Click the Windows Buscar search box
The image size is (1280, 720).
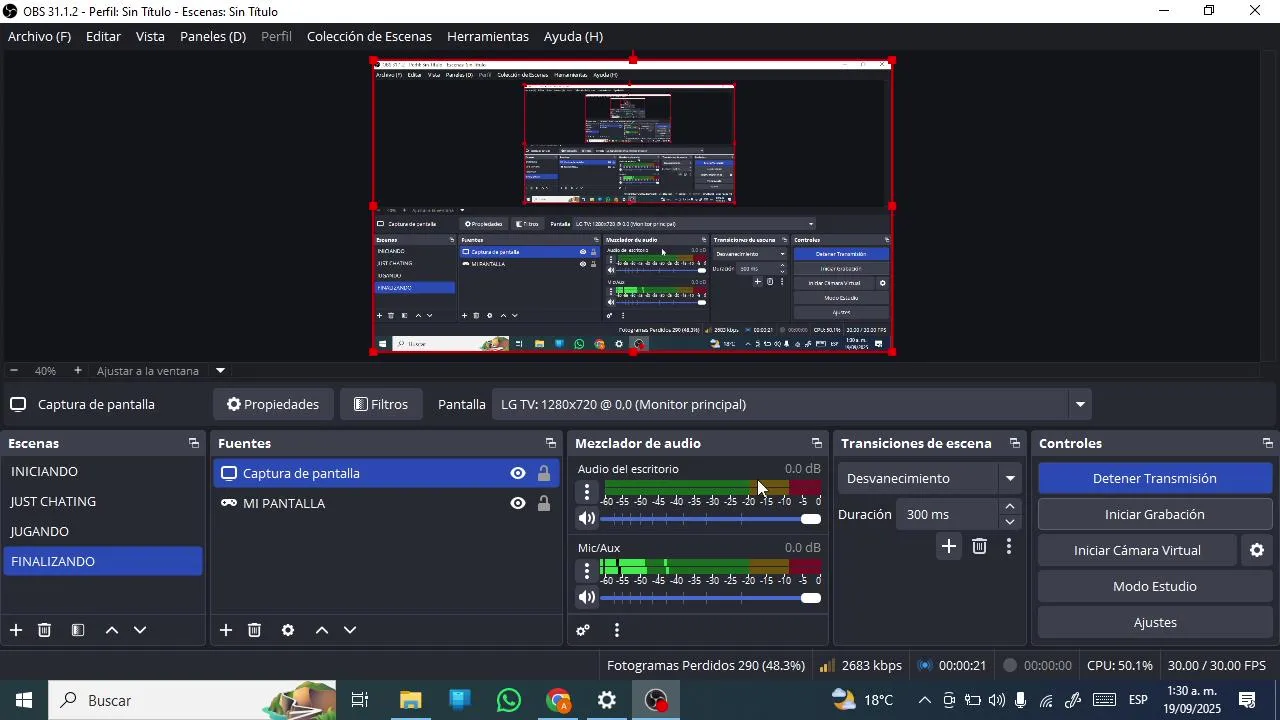click(193, 700)
